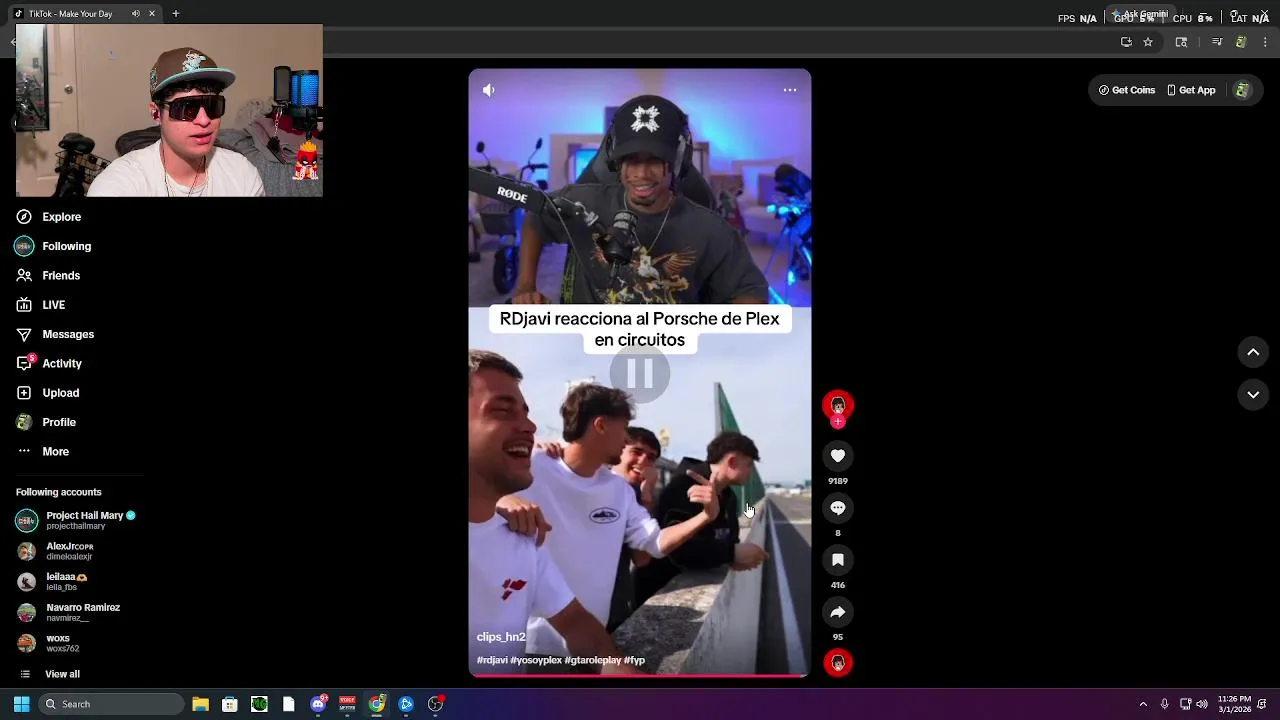Open the Friends section
This screenshot has height=720, width=1280.
[49, 275]
